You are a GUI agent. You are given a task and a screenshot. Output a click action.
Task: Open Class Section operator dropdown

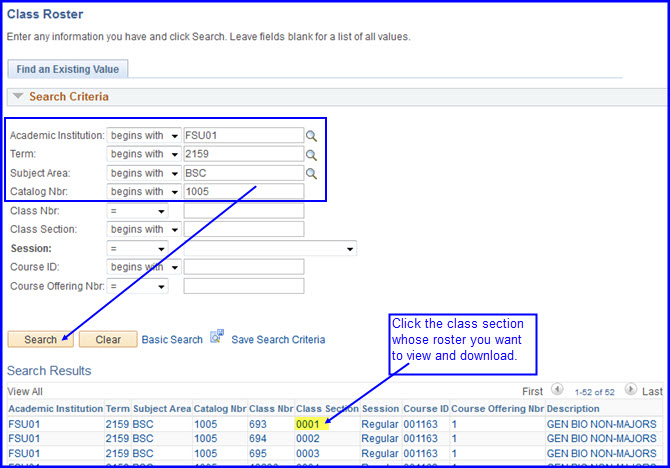point(144,229)
